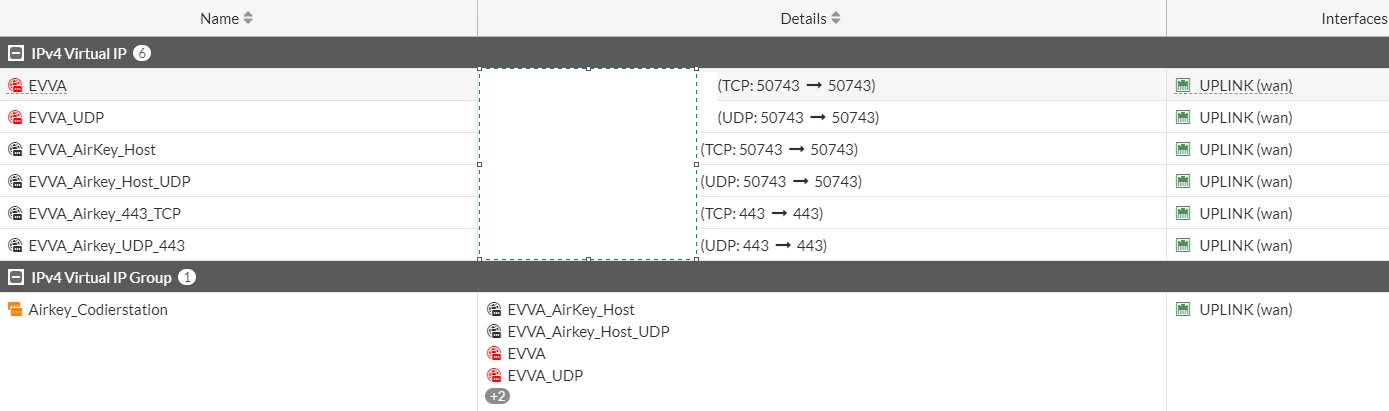Click the orange Airkey_Codierstation group icon
The height and width of the screenshot is (411, 1389).
click(x=15, y=310)
